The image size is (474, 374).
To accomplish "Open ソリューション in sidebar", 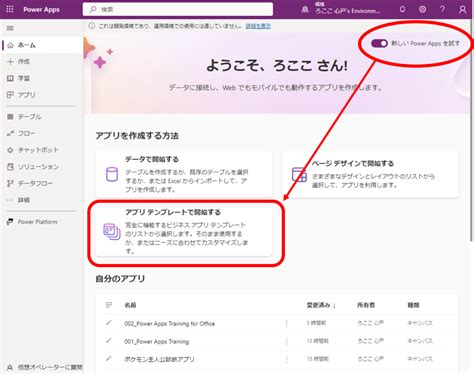I will click(42, 167).
